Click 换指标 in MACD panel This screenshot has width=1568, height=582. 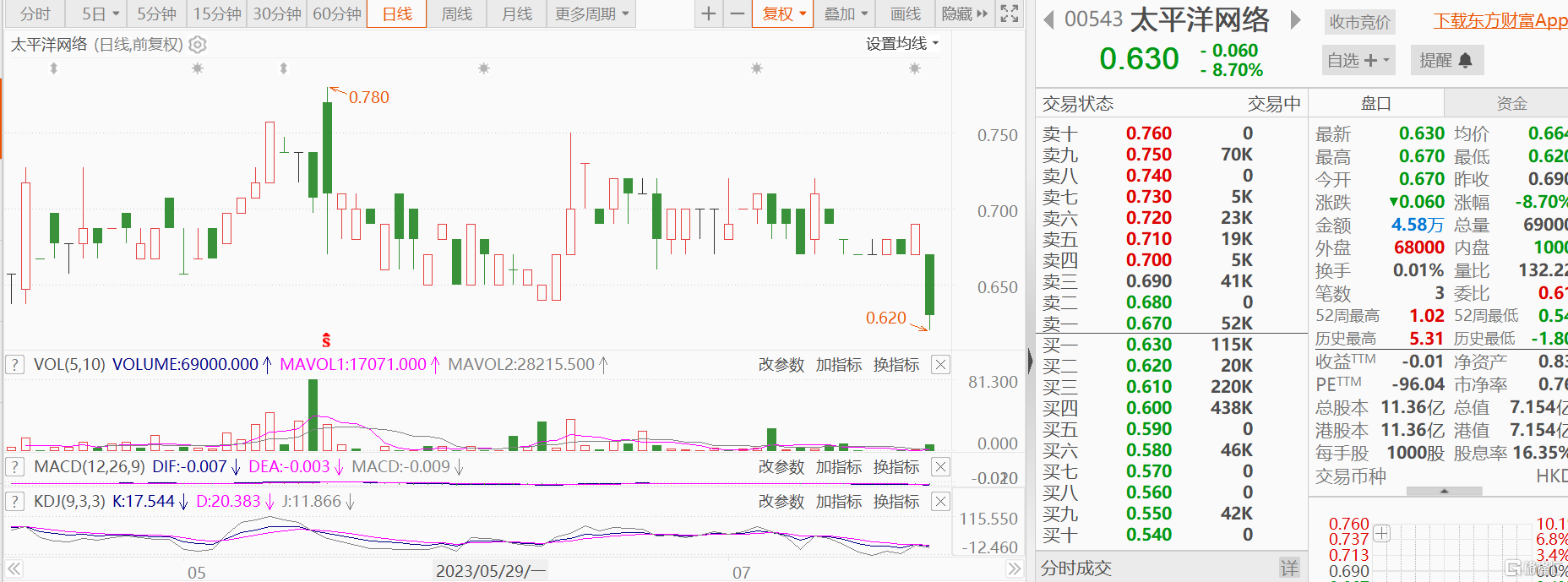[896, 466]
